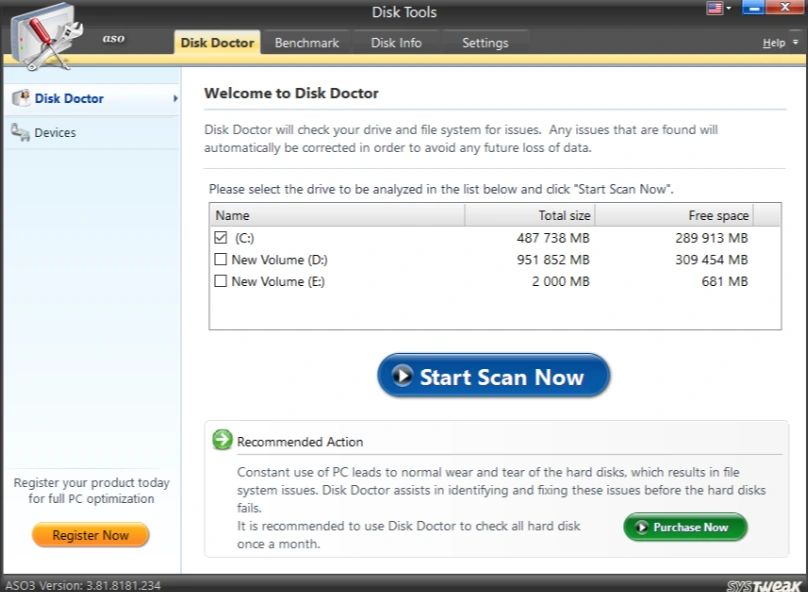808x592 pixels.
Task: Expand the Disk Doctor sidebar arrow
Action: (x=175, y=98)
